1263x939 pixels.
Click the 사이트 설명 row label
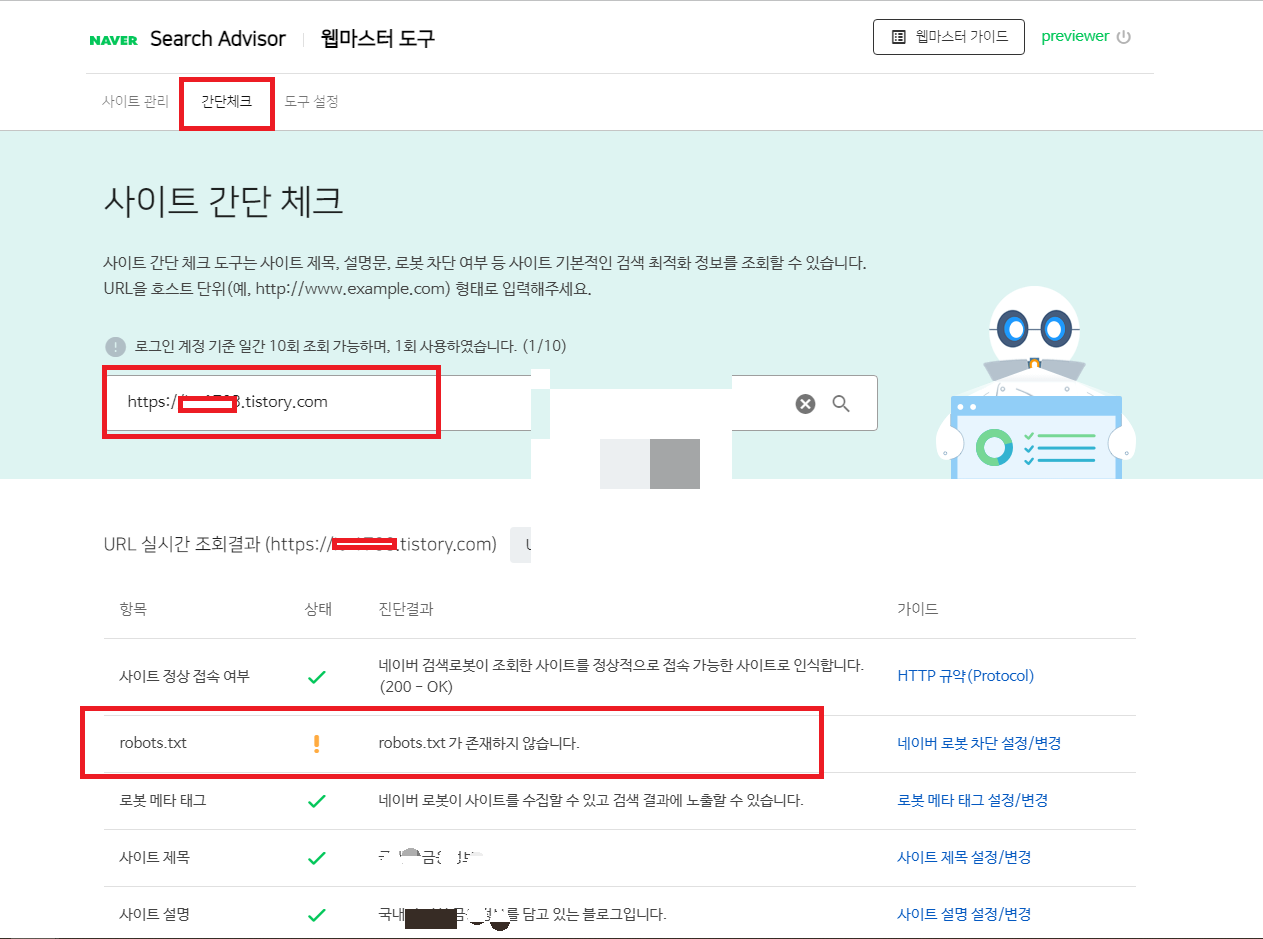tap(154, 915)
